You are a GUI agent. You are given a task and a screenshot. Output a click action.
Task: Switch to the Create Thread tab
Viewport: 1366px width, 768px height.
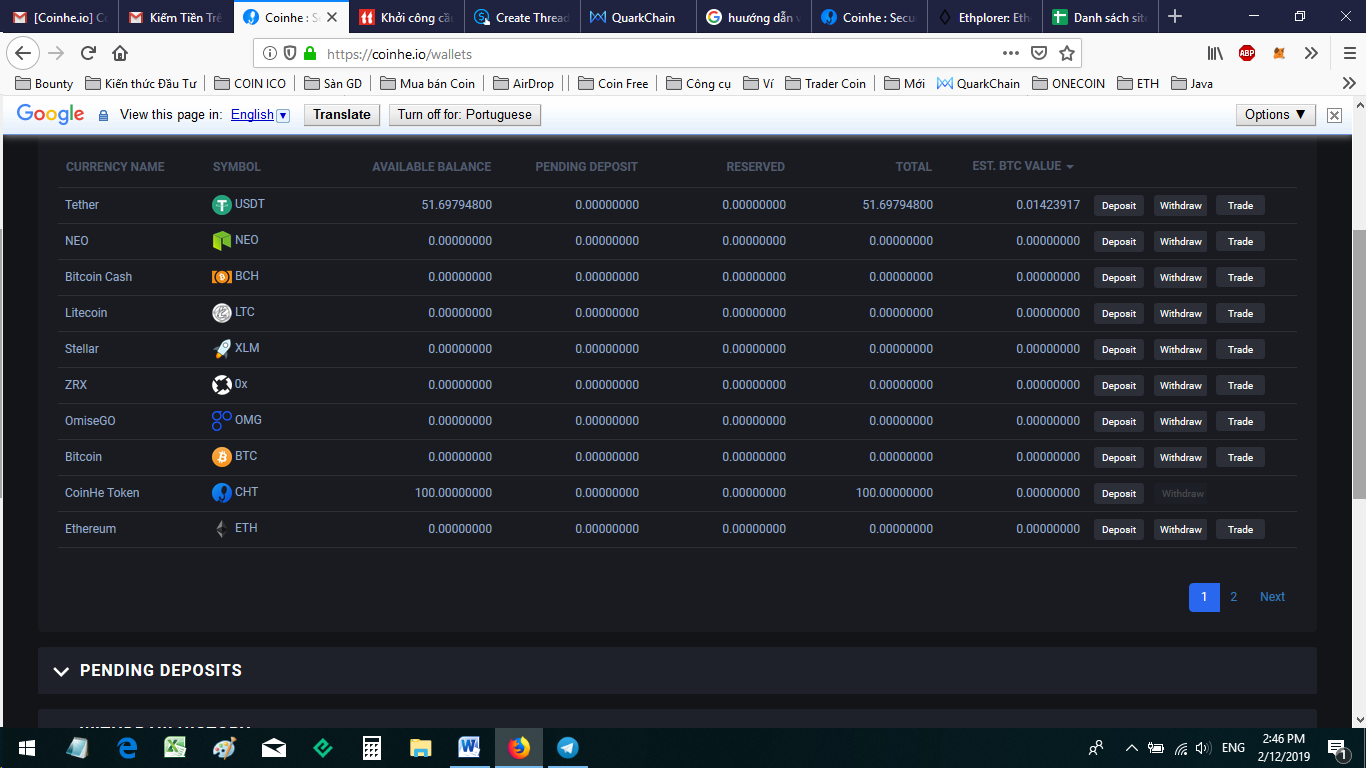pos(521,17)
